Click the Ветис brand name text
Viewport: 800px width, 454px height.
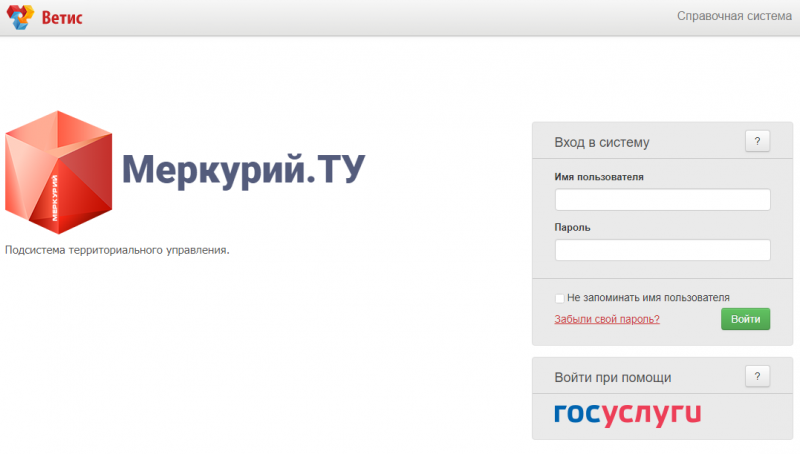[x=62, y=18]
